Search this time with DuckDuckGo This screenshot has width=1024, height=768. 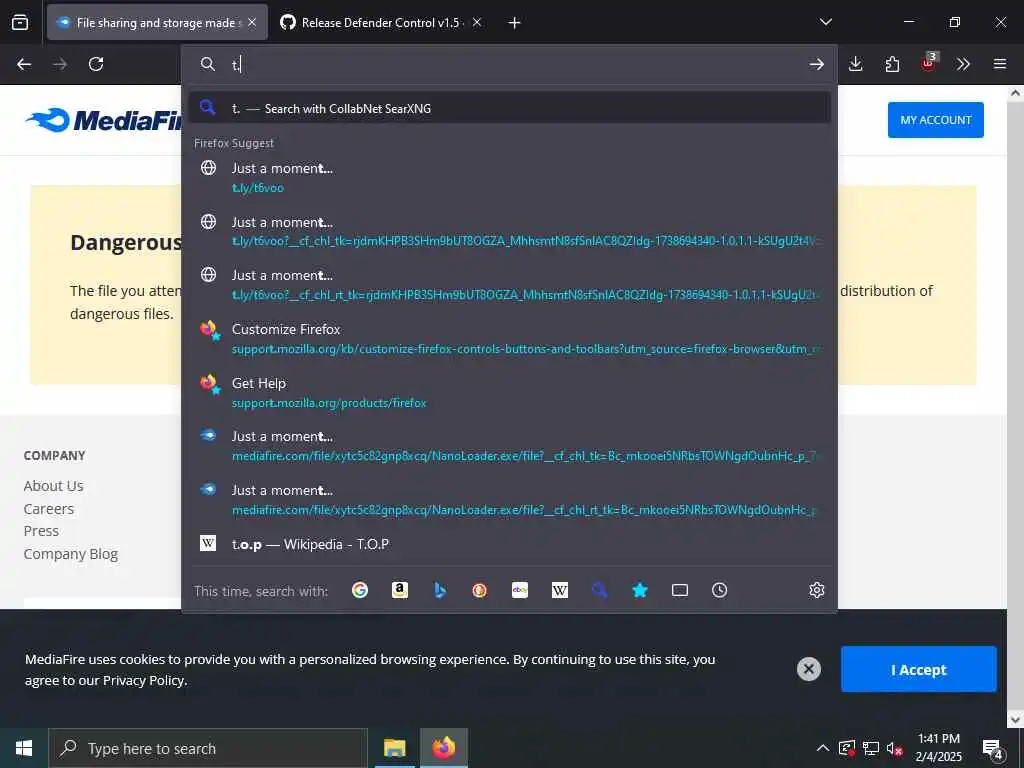pyautogui.click(x=479, y=590)
